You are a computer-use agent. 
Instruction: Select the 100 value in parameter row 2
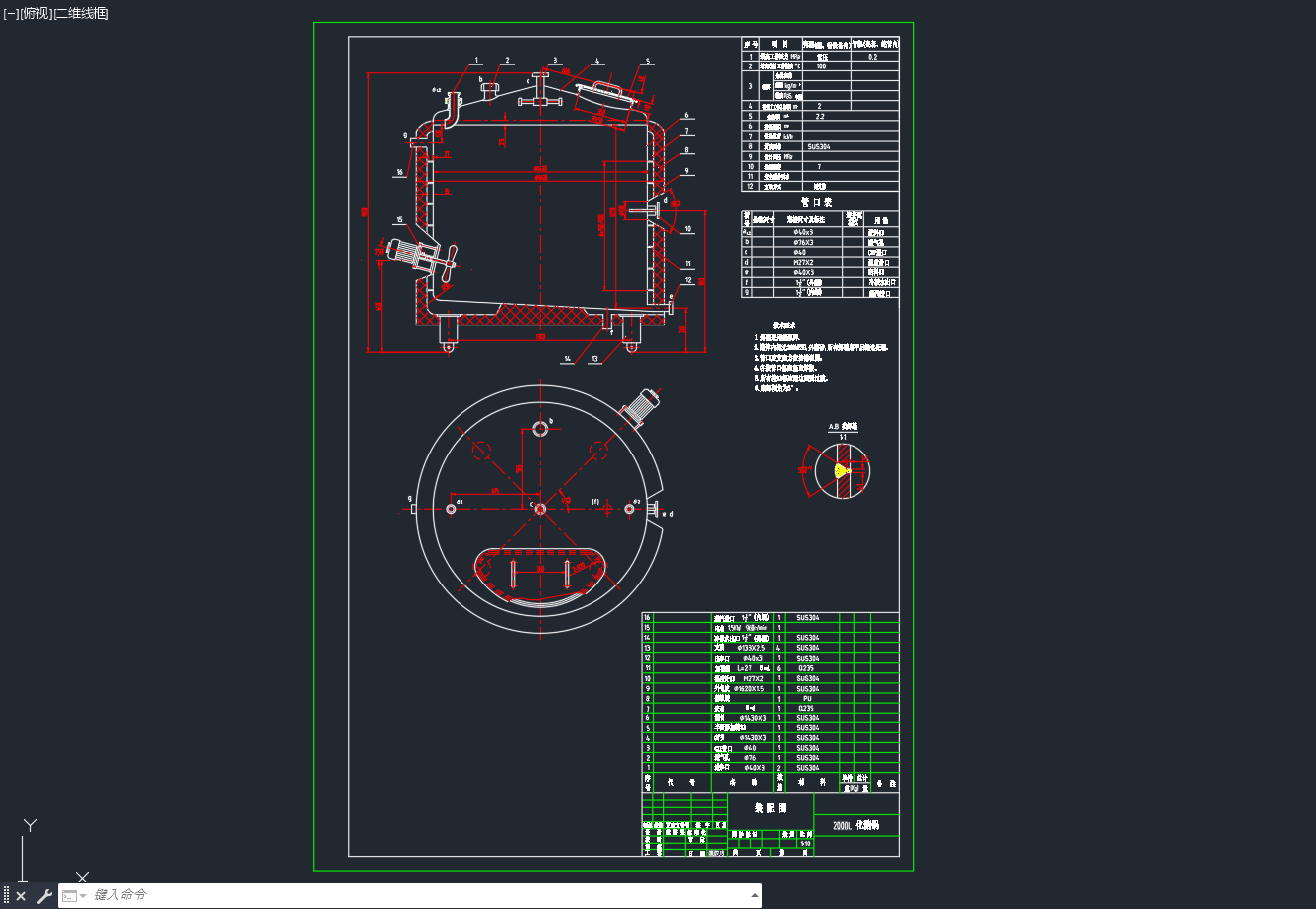pos(821,66)
